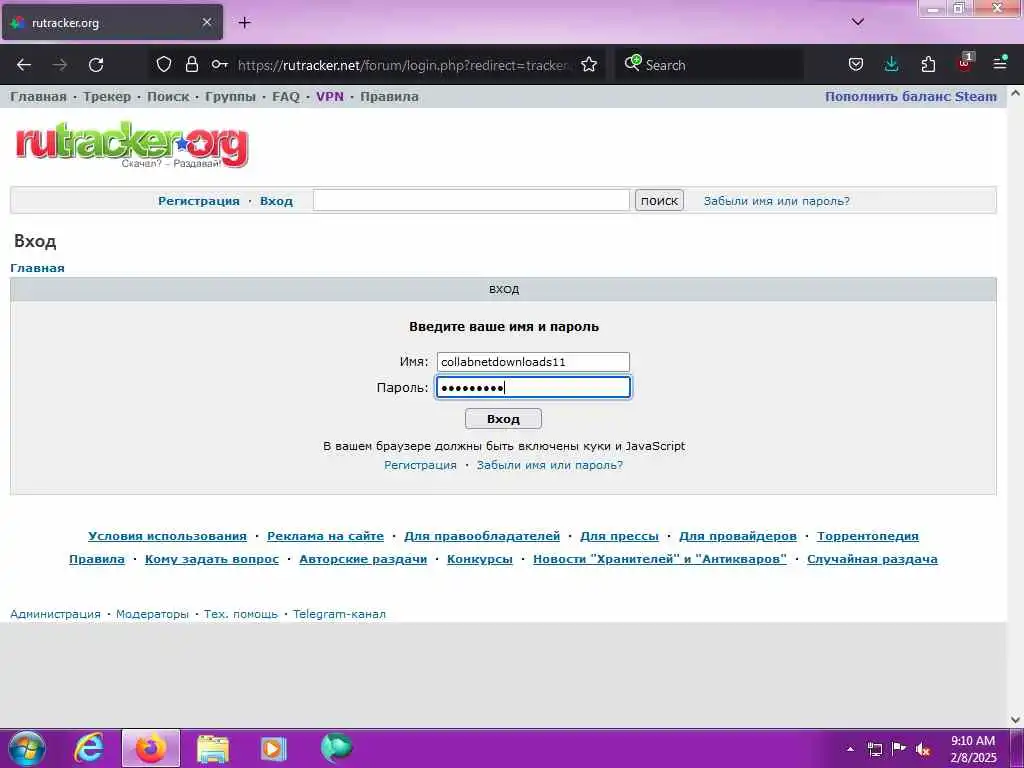Image resolution: width=1024 pixels, height=768 pixels.
Task: Open Авторские раздачи footer link
Action: coord(362,559)
